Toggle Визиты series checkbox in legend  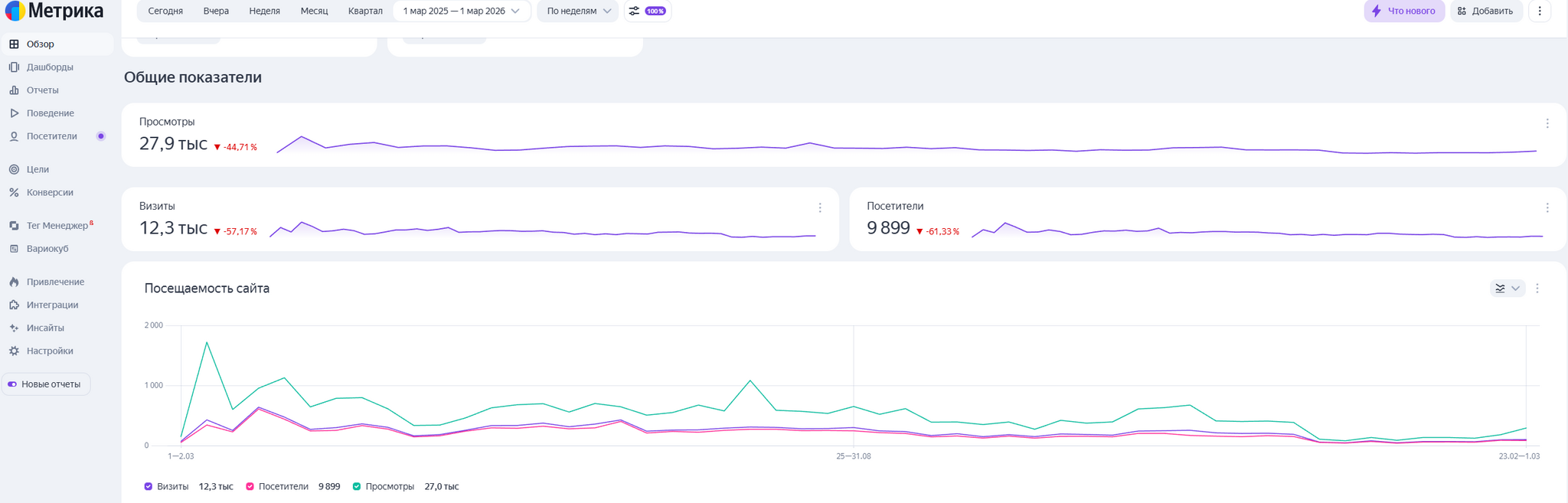tap(149, 486)
